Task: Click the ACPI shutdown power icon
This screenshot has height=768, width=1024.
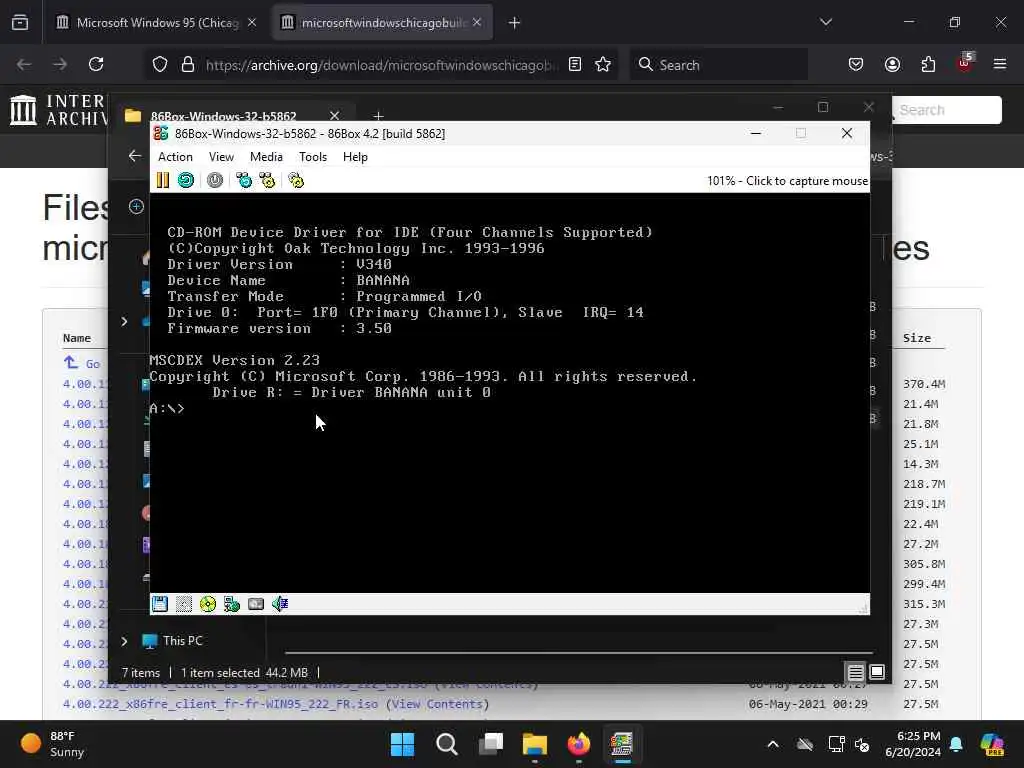Action: click(215, 180)
